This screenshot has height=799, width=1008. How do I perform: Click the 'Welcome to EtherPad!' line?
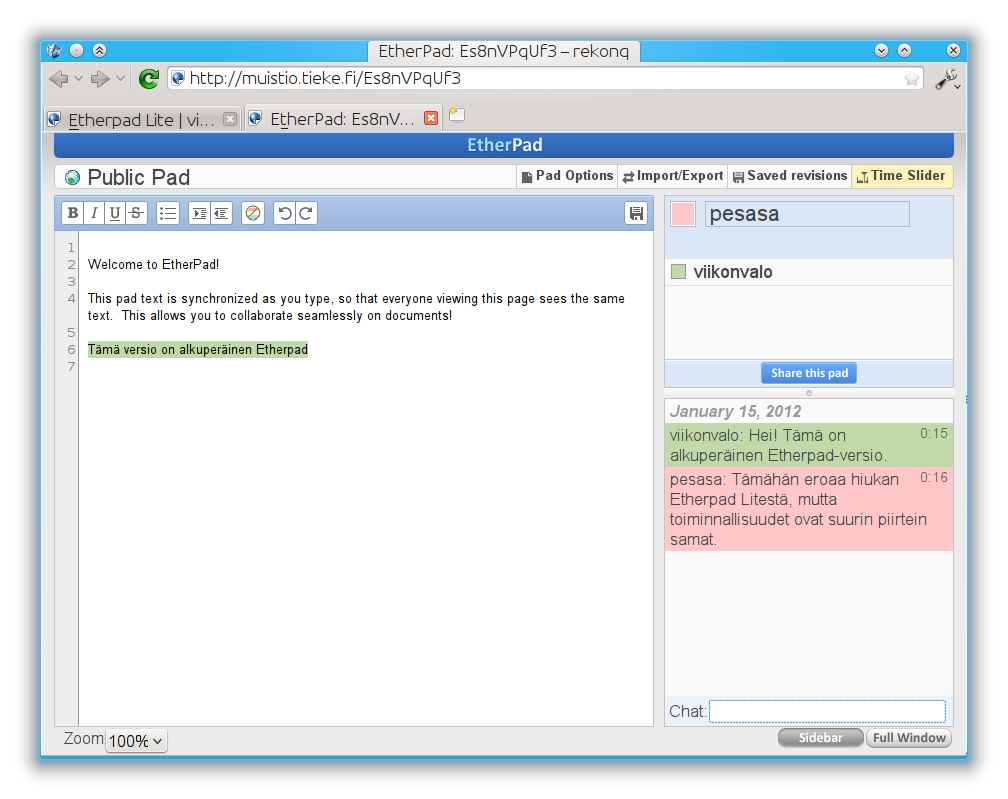click(x=154, y=264)
